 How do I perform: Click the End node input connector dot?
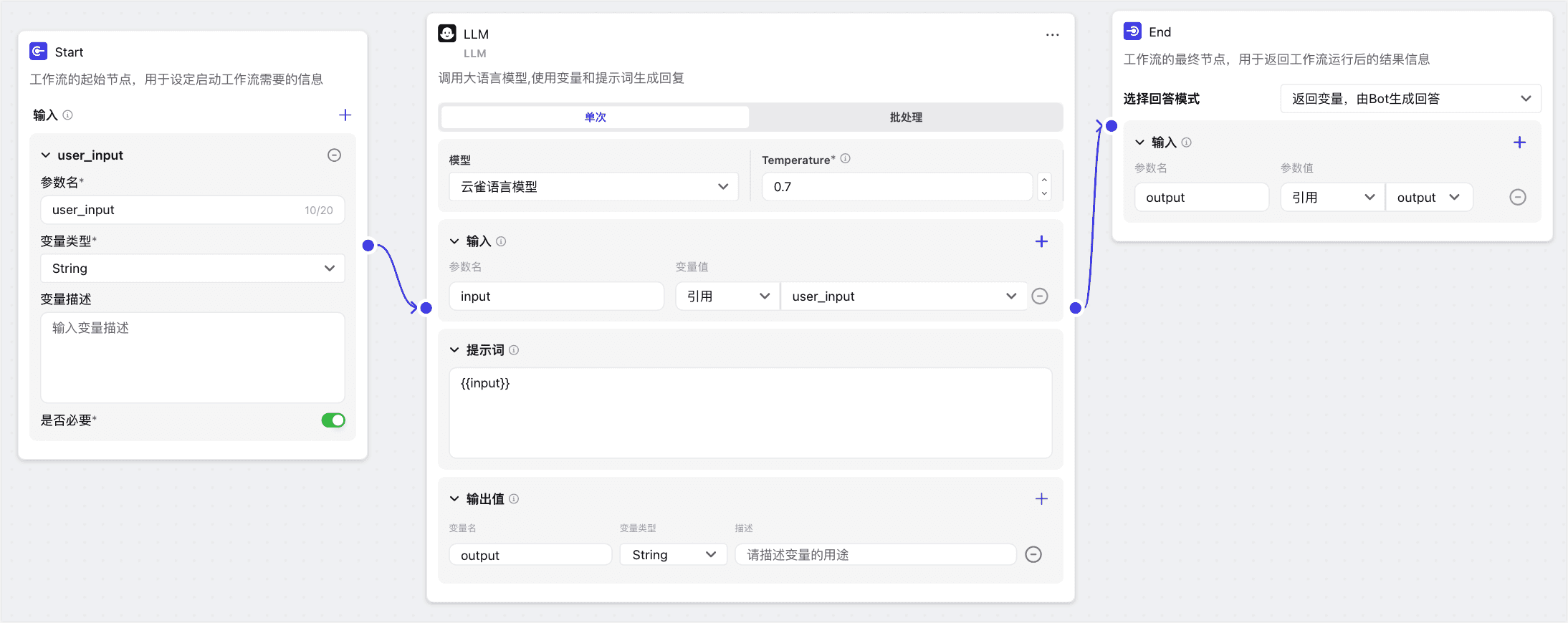(x=1112, y=126)
